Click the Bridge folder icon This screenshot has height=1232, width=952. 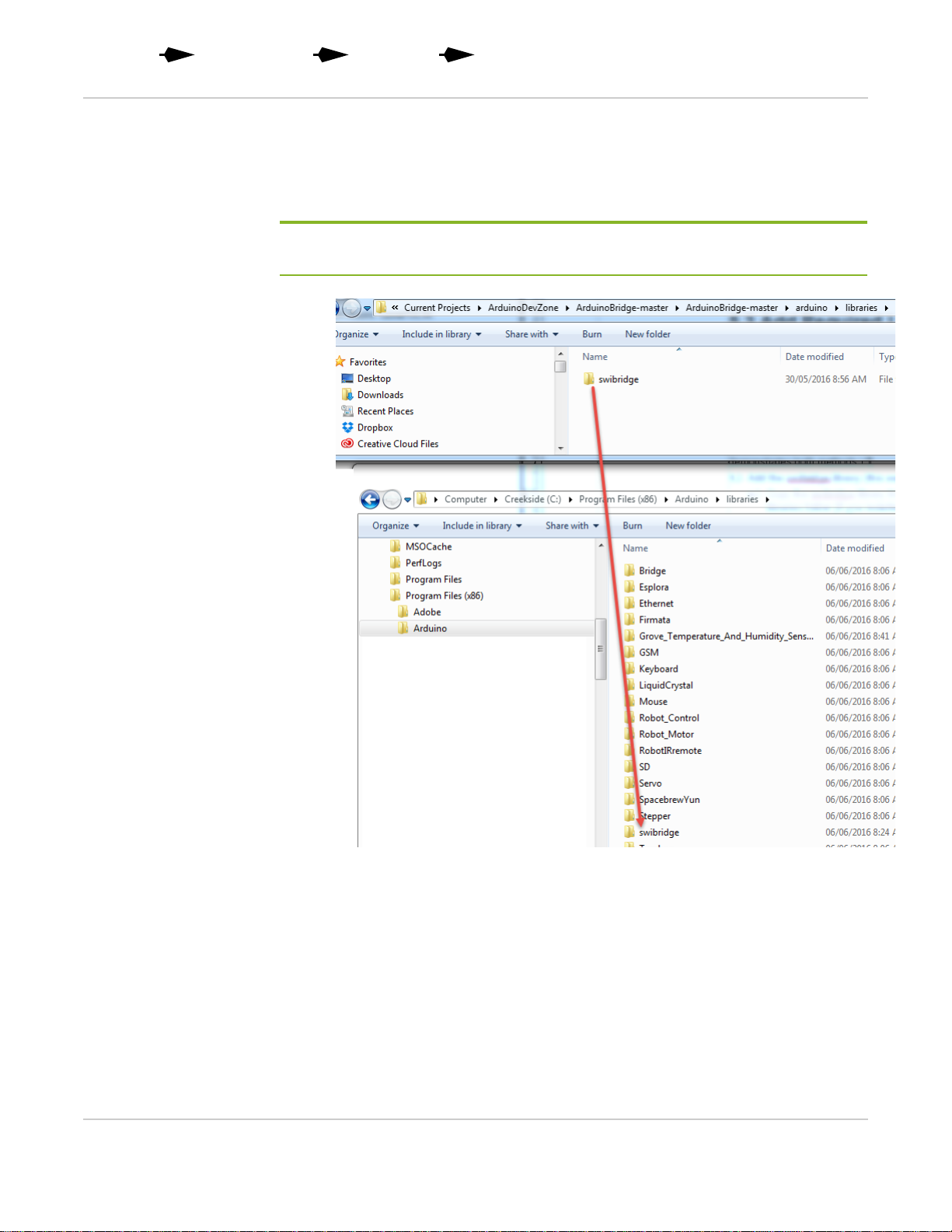coord(629,571)
